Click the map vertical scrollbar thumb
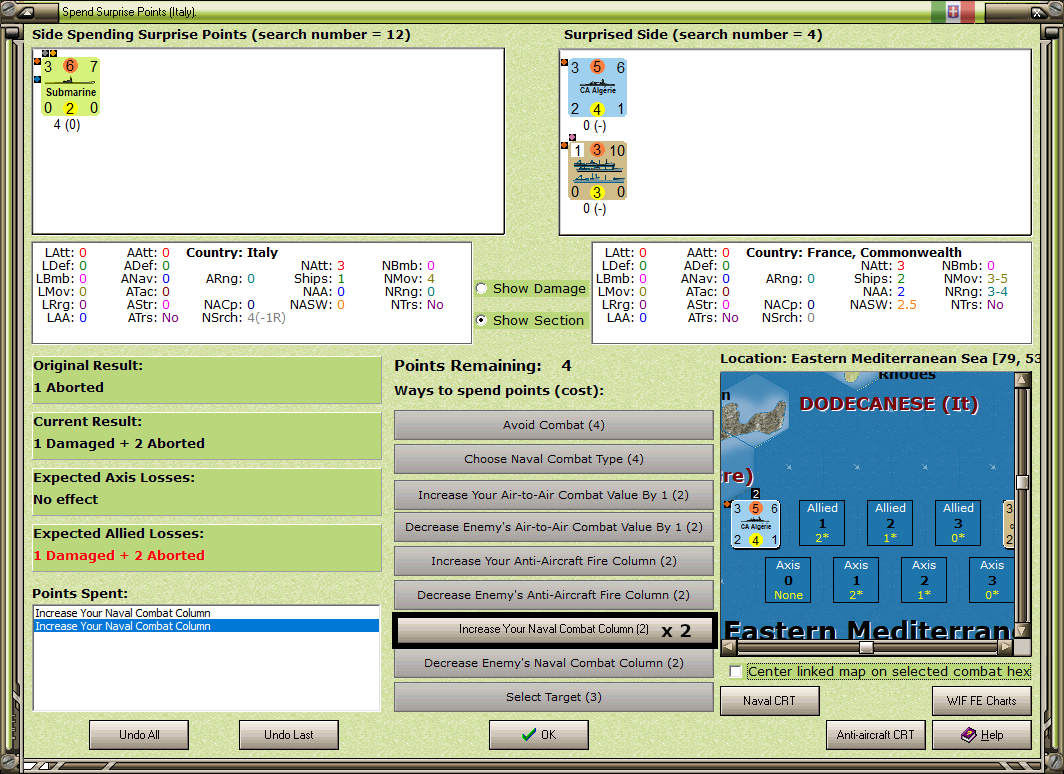Image resolution: width=1064 pixels, height=774 pixels. [x=1022, y=482]
